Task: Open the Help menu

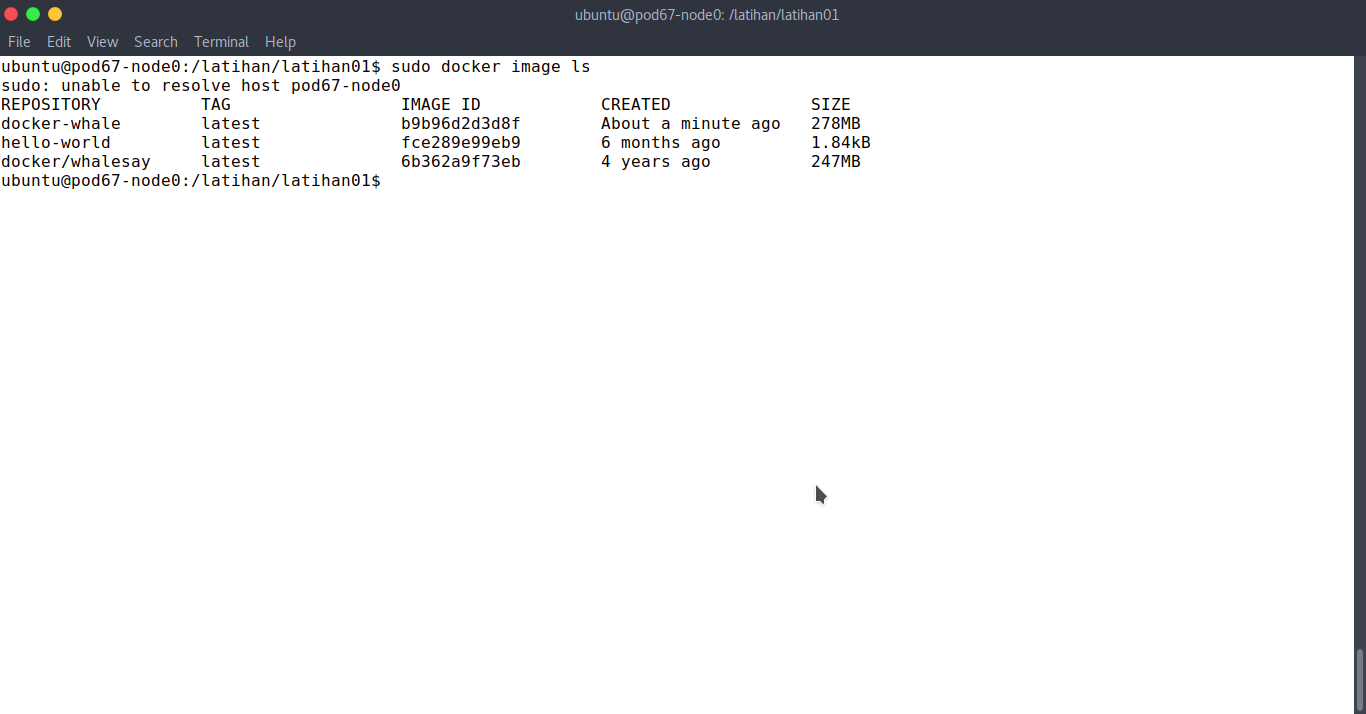Action: click(280, 42)
